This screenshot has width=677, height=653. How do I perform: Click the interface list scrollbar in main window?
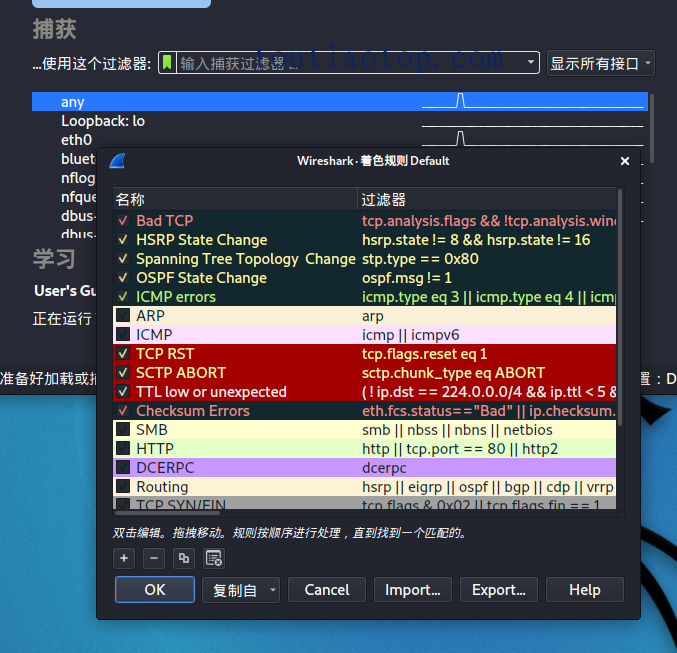coord(652,129)
